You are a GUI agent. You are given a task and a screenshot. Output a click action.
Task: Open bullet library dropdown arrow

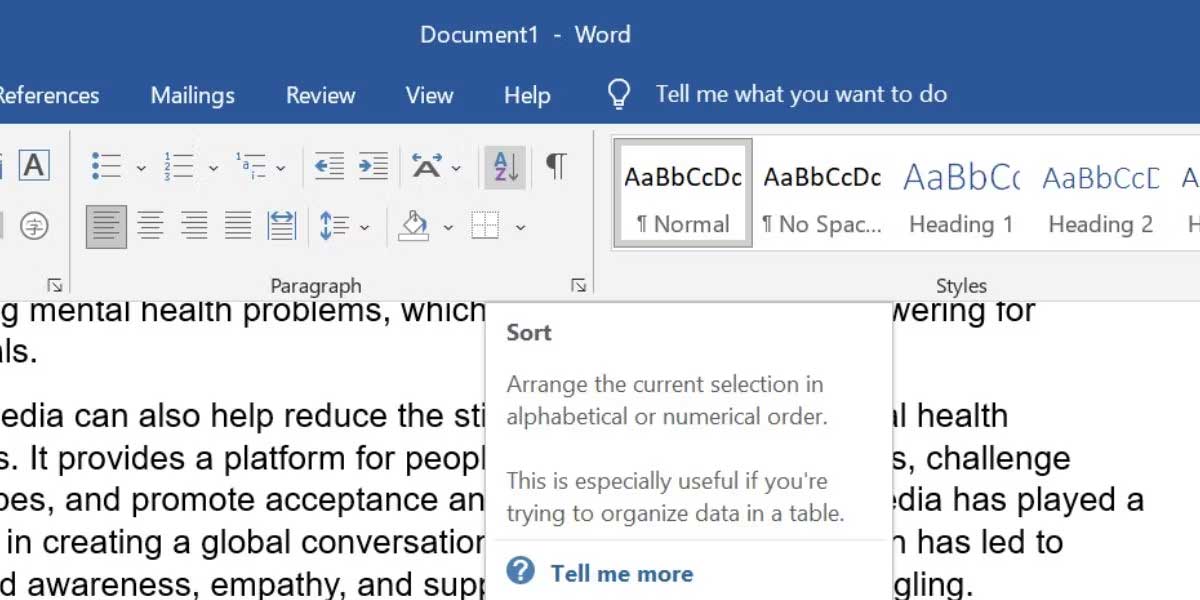(x=141, y=167)
